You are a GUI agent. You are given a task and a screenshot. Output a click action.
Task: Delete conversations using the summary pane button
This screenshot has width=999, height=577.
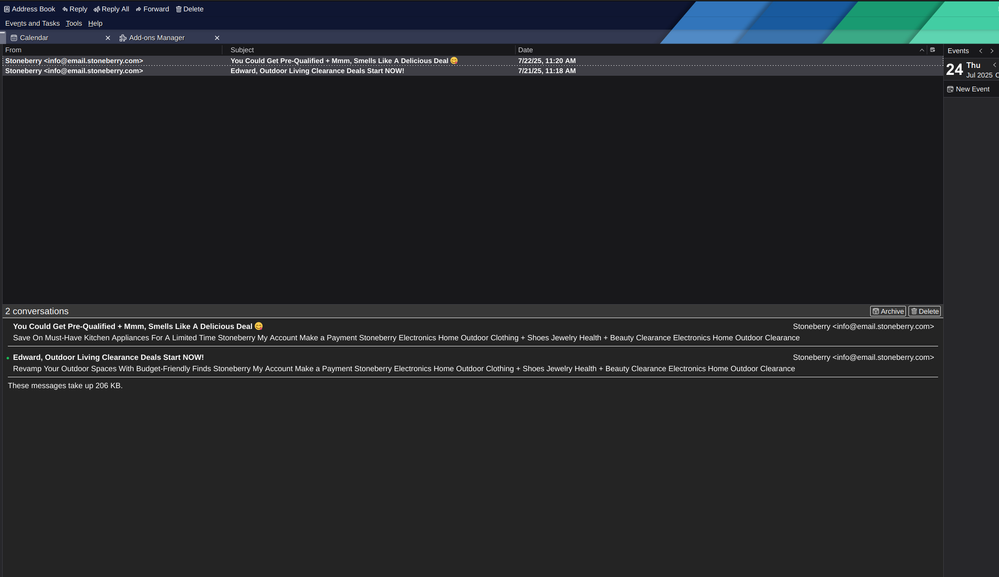[925, 311]
